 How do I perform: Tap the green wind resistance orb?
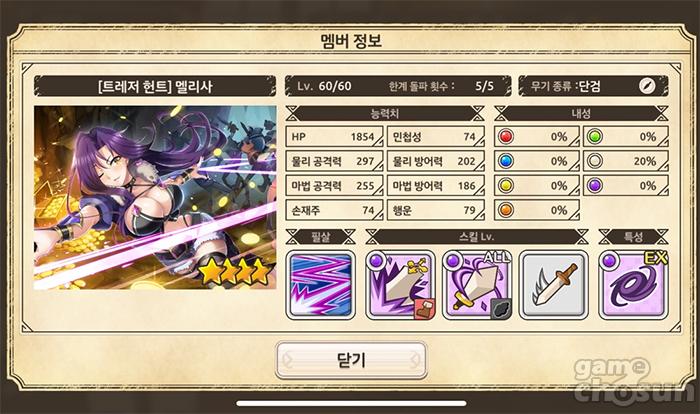[595, 137]
